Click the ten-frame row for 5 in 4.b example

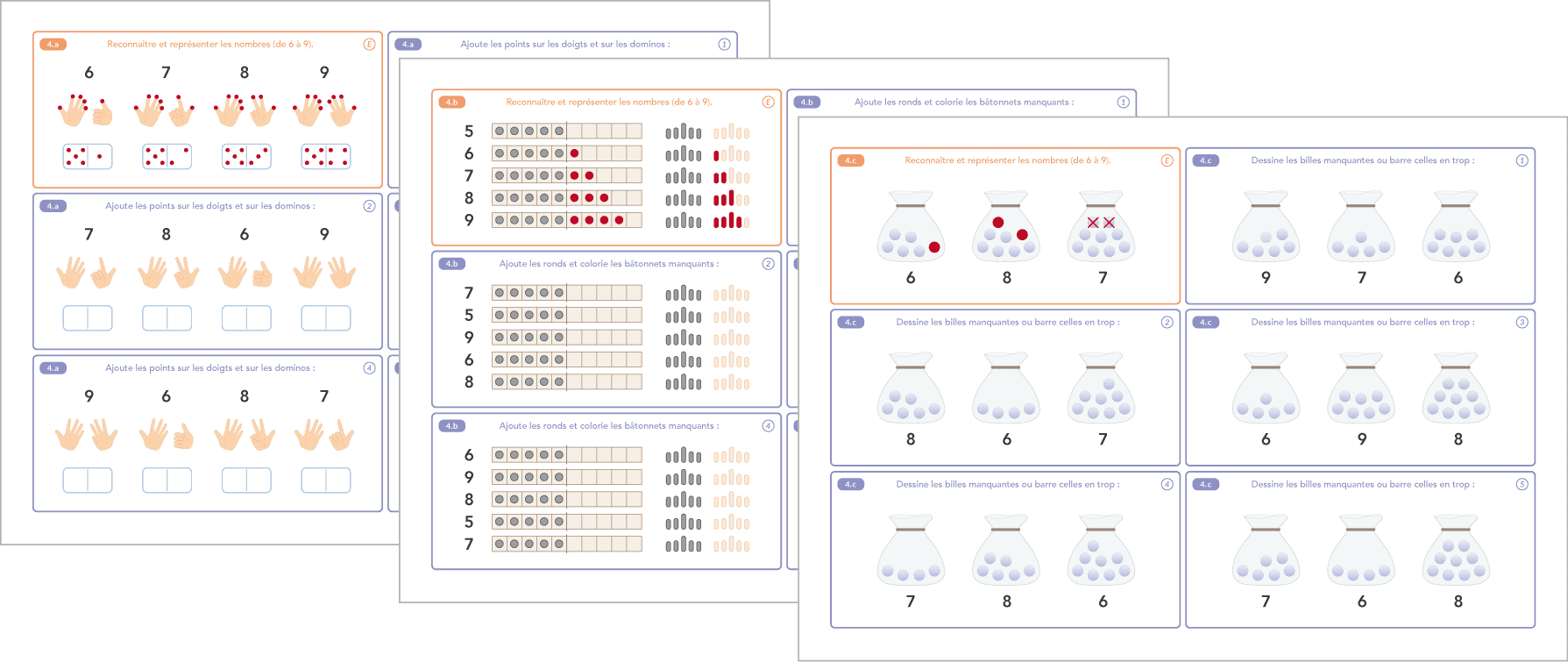pos(567,132)
